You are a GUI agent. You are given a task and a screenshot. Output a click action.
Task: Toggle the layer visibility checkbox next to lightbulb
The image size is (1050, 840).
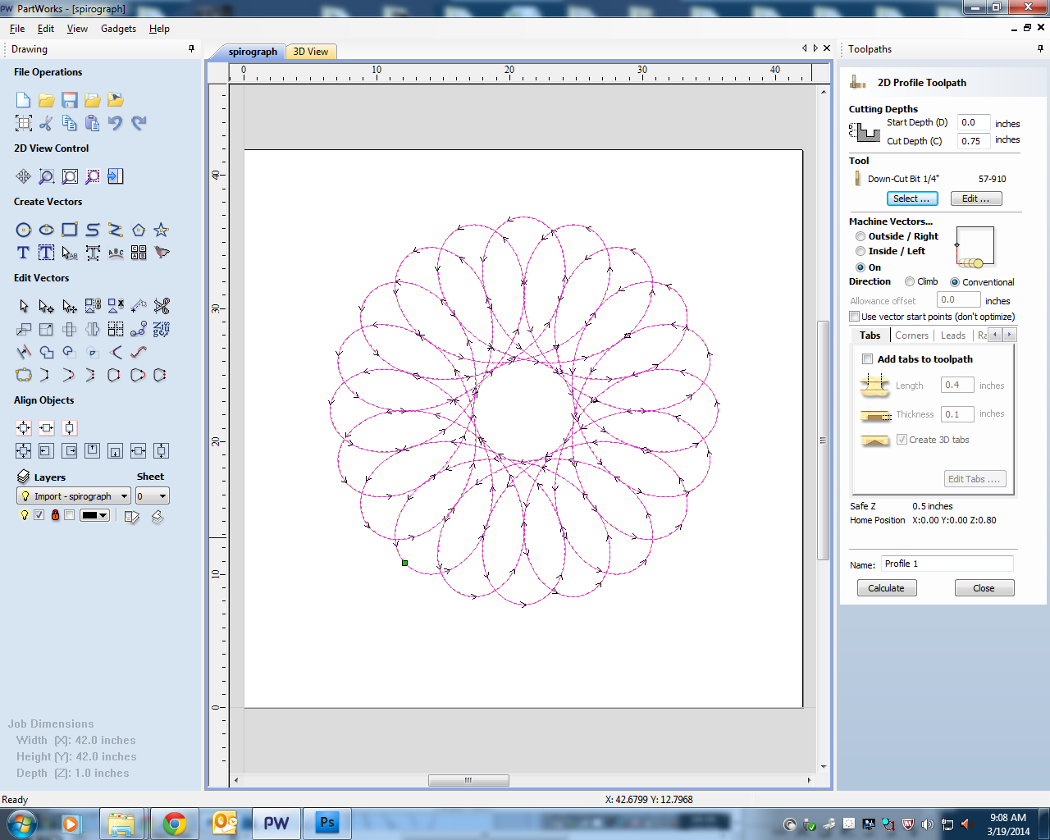pos(39,515)
